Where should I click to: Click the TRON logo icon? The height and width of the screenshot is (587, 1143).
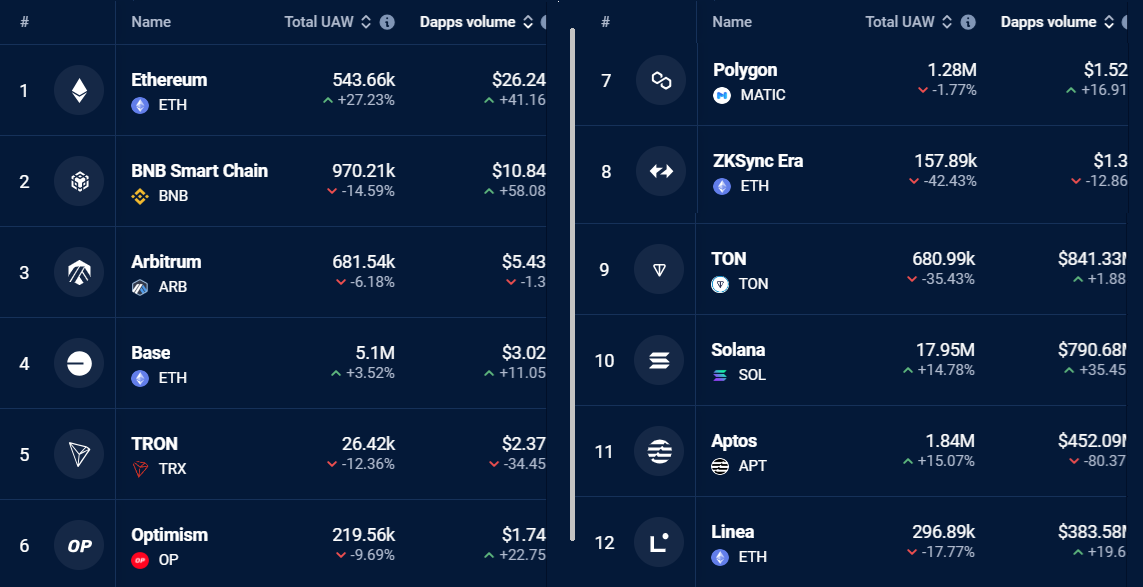click(x=79, y=455)
